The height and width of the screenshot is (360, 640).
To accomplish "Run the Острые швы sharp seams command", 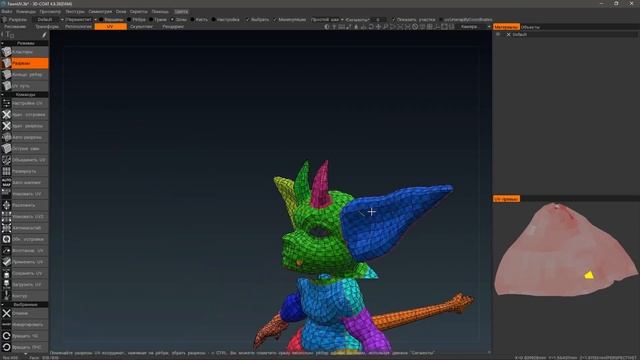I will [x=24, y=149].
